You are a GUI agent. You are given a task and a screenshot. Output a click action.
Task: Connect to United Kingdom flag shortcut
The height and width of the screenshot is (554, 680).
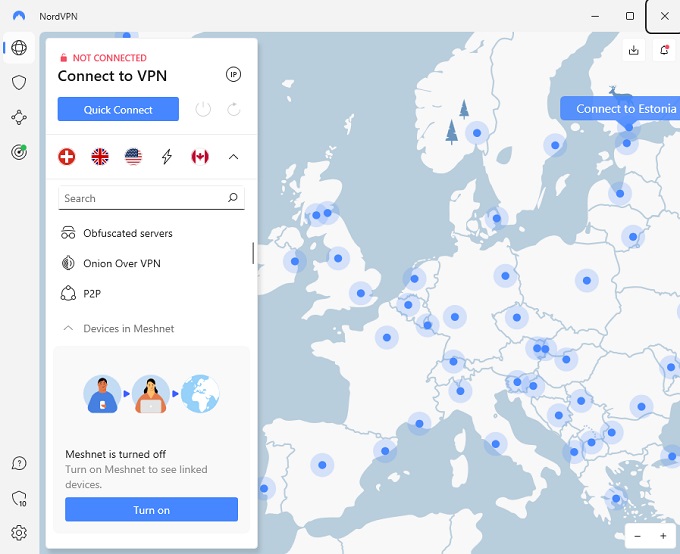coord(100,157)
